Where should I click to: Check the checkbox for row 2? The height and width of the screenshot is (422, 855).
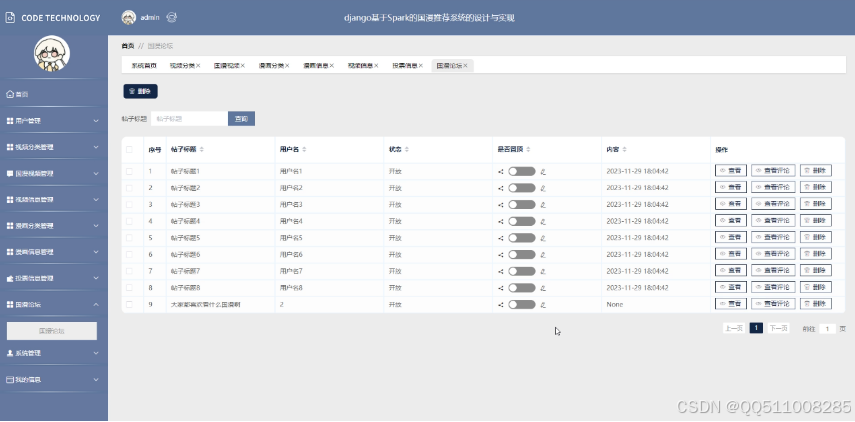pyautogui.click(x=129, y=188)
